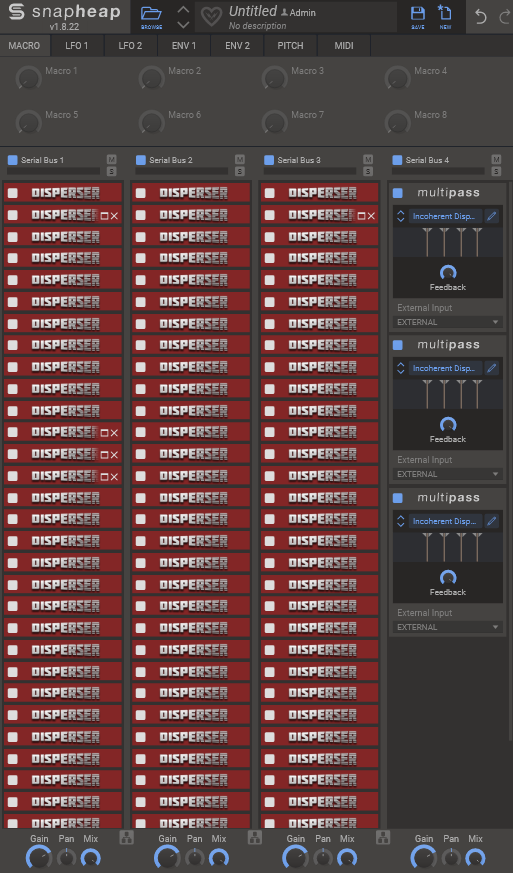Remove Serial Bus 3 Disperser using X icon
Image resolution: width=513 pixels, height=873 pixels.
(x=371, y=215)
